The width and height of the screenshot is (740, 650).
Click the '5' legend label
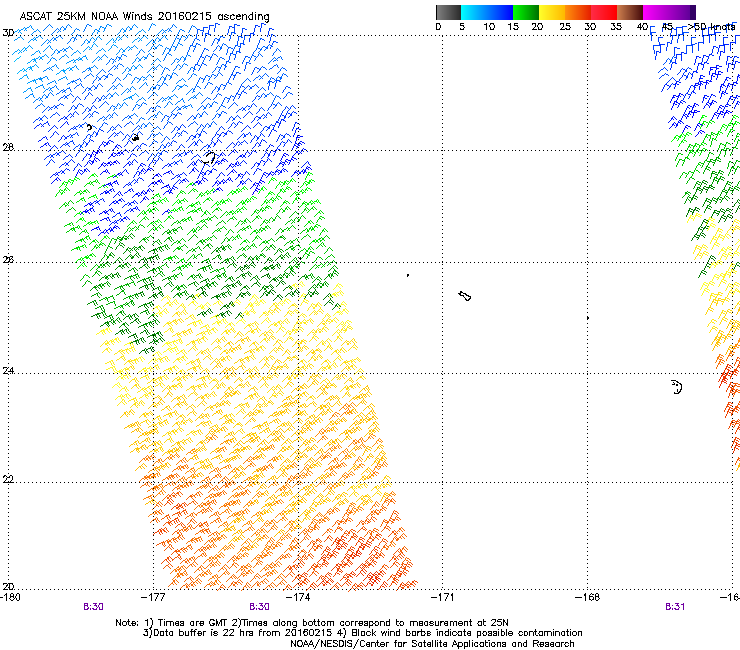(462, 27)
